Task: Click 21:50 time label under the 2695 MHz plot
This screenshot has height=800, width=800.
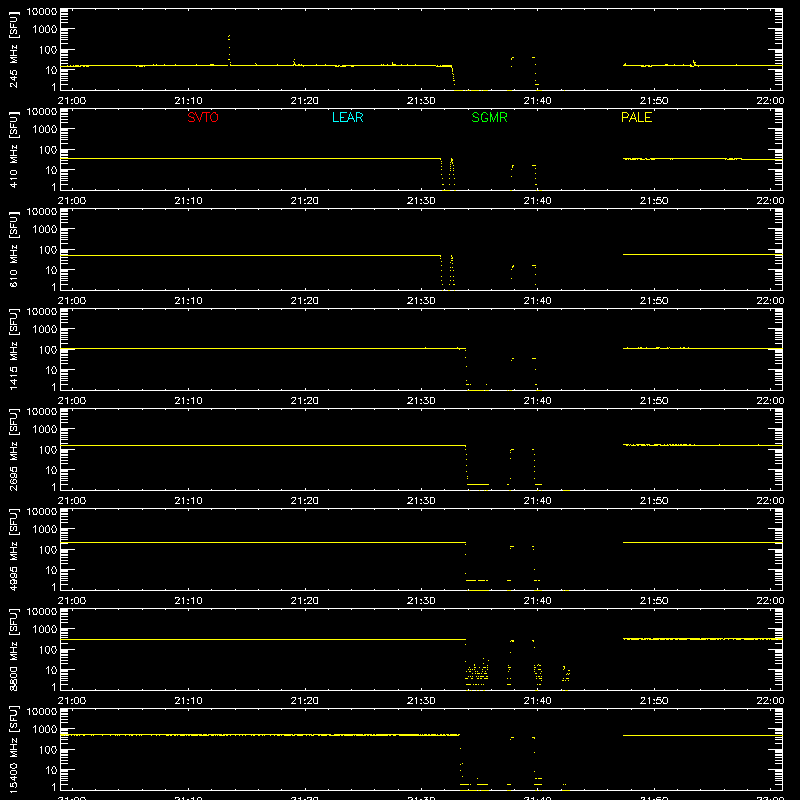Action: pyautogui.click(x=654, y=501)
